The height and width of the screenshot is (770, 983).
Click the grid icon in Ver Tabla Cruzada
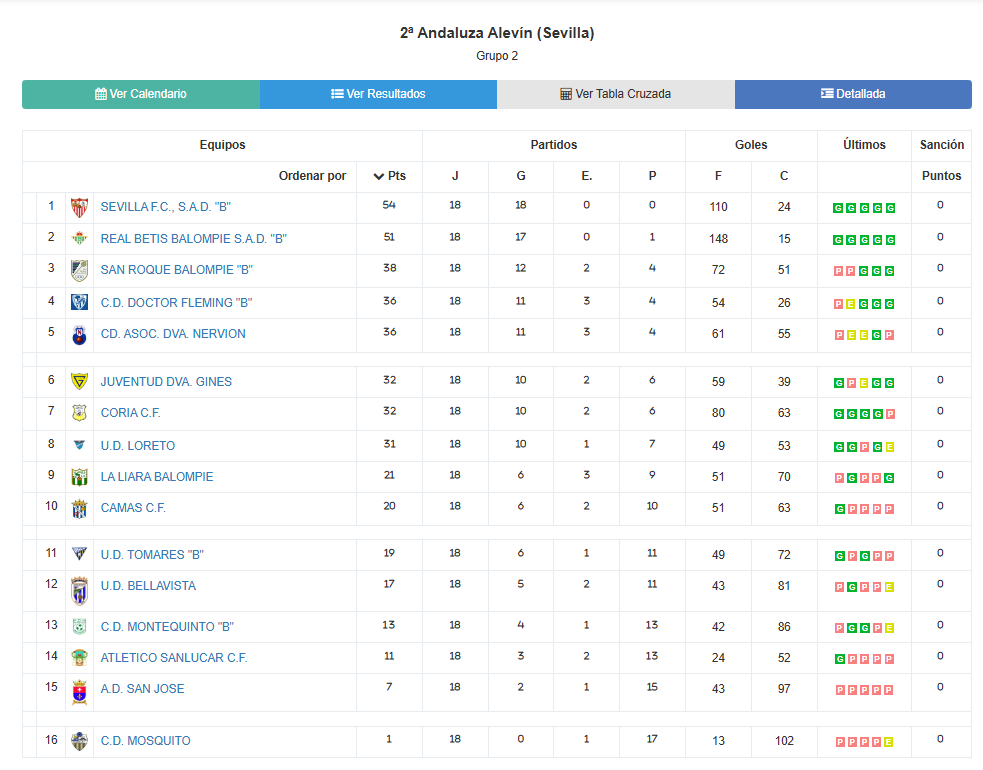click(566, 94)
